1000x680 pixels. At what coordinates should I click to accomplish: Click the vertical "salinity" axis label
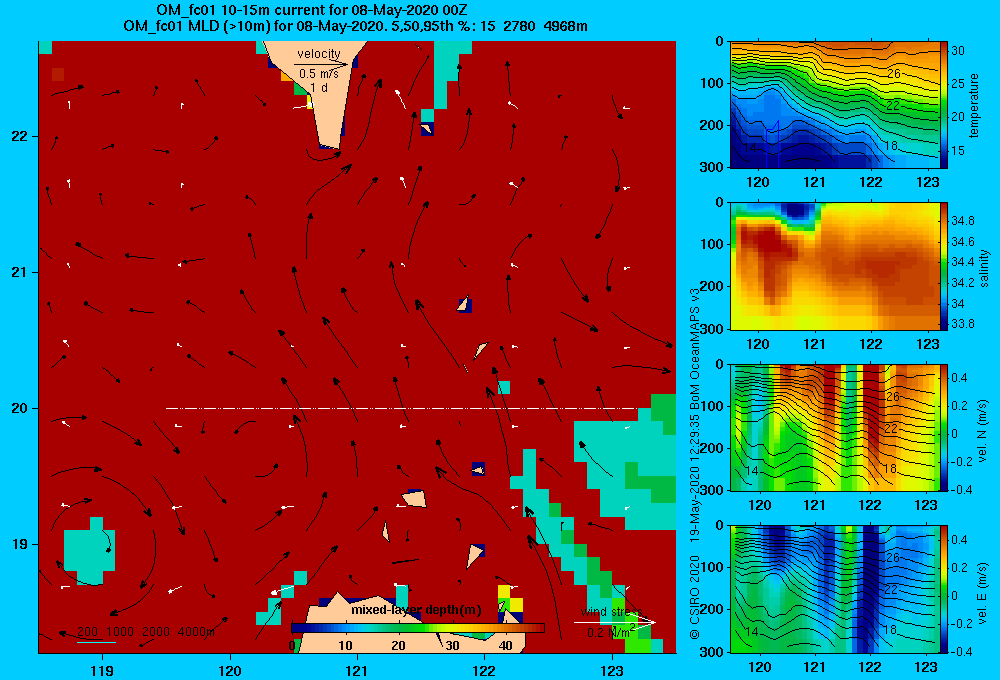click(x=984, y=268)
